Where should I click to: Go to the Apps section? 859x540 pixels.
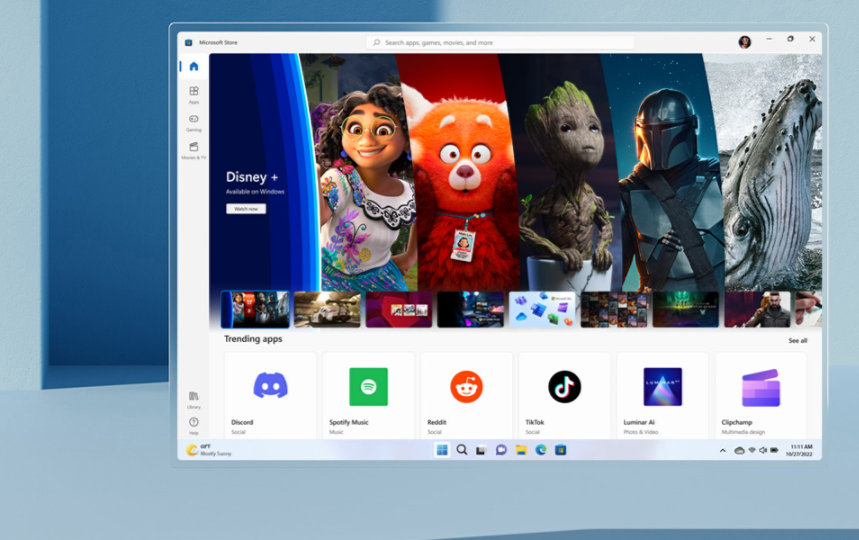click(193, 94)
